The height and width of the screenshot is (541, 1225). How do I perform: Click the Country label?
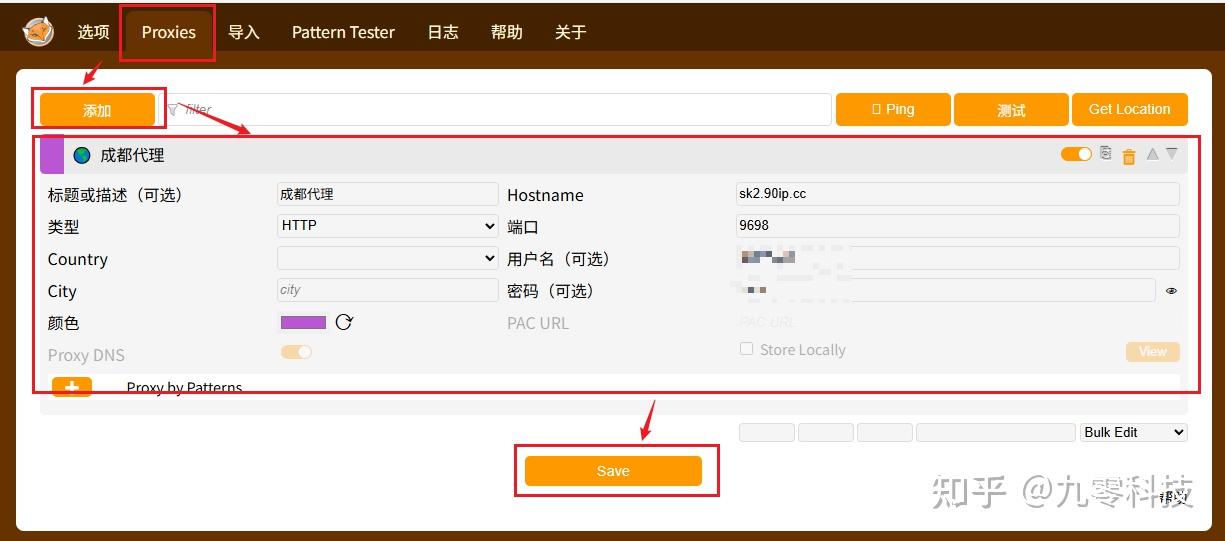[77, 259]
